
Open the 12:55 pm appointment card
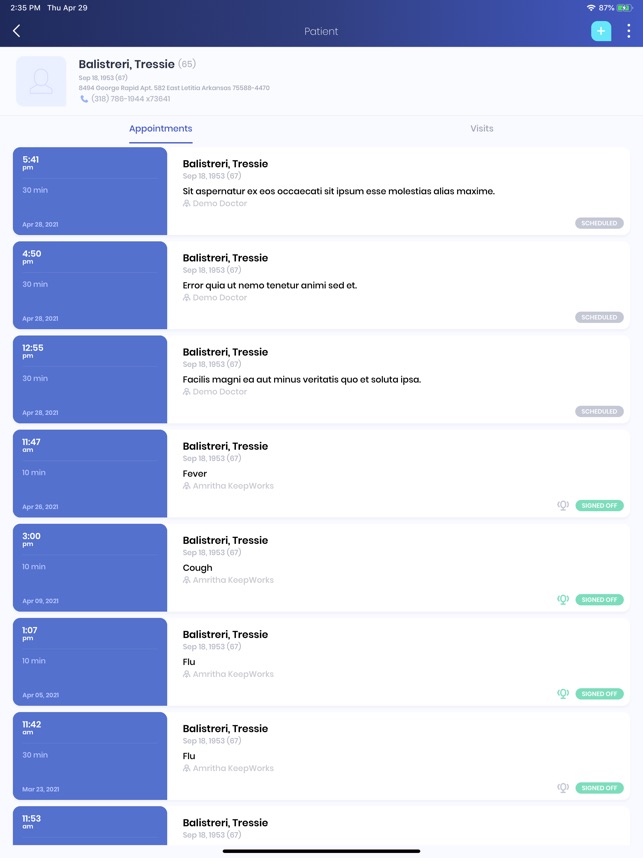coord(321,379)
